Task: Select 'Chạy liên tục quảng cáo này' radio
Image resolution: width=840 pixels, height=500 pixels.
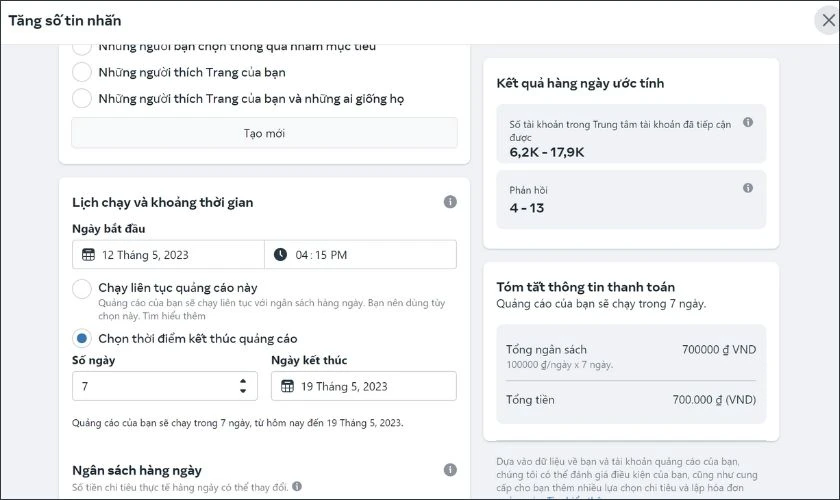Action: [x=82, y=288]
